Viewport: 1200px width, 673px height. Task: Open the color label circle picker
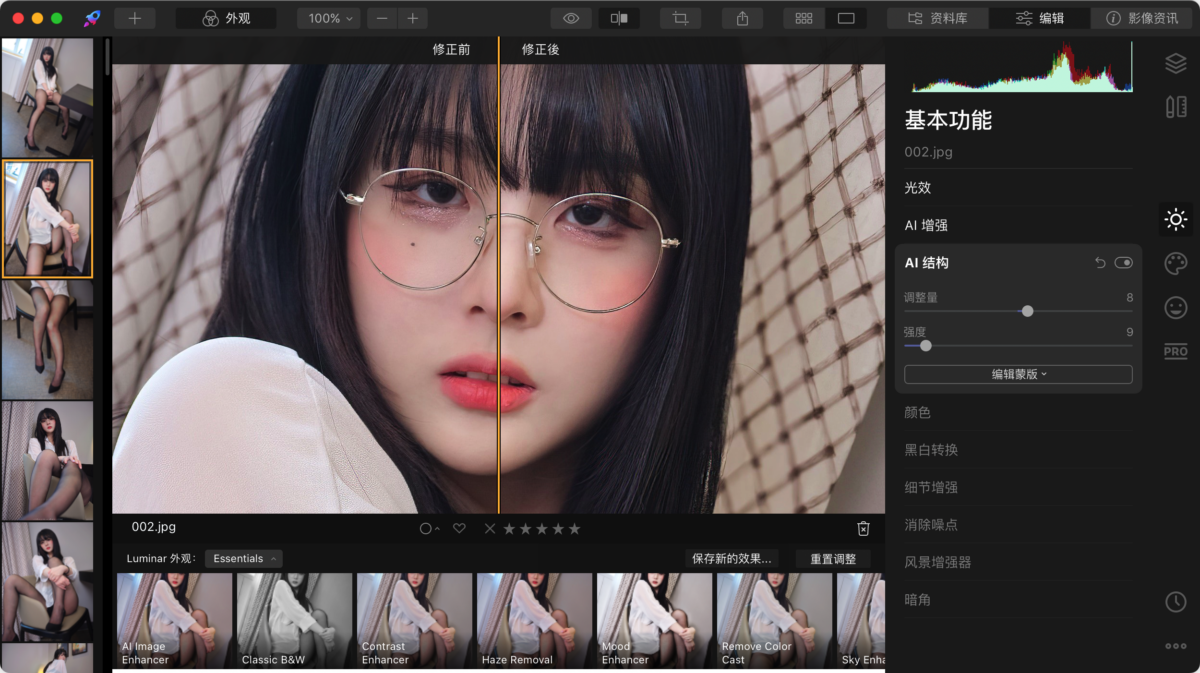pos(430,528)
